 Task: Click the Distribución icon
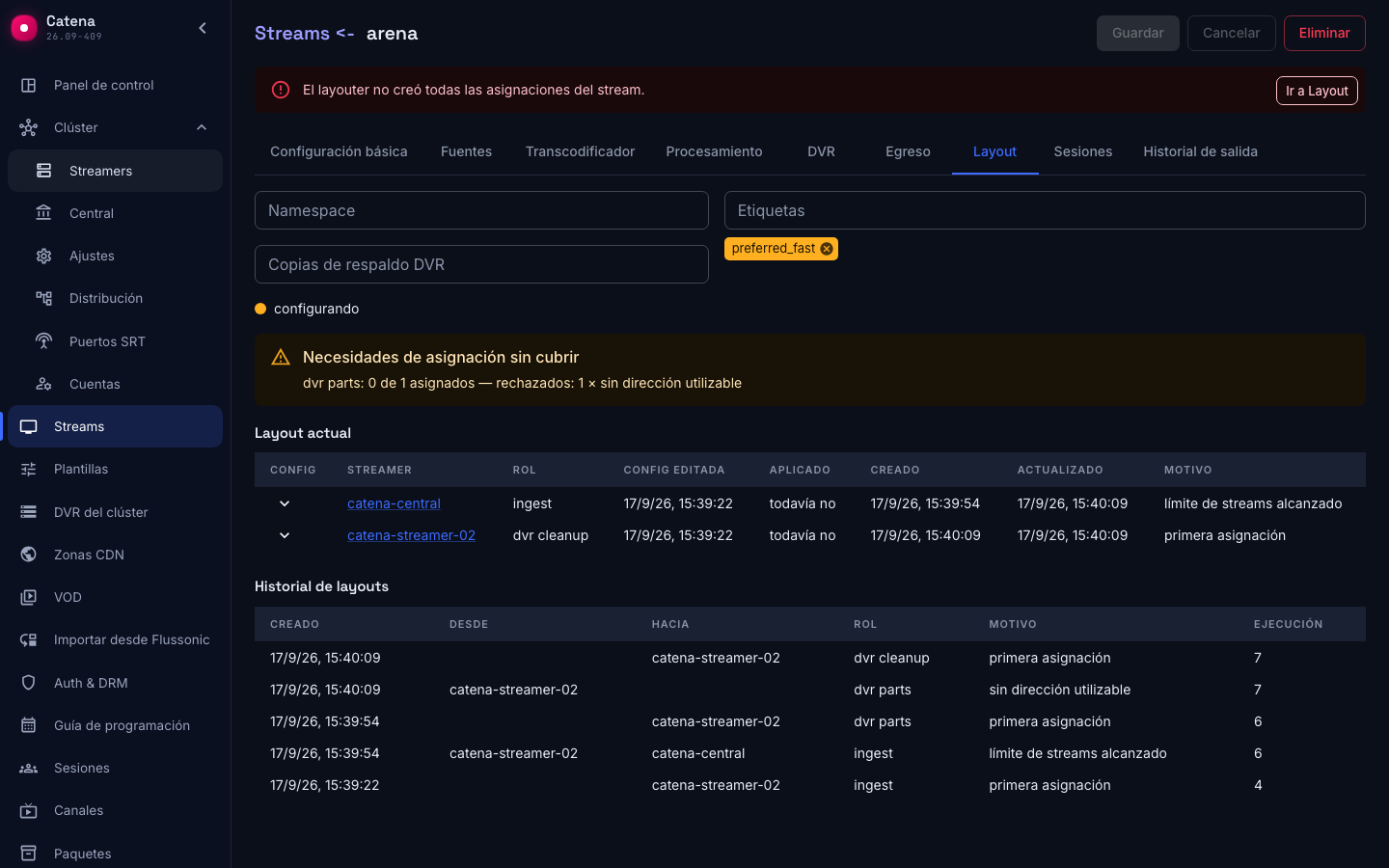44,298
